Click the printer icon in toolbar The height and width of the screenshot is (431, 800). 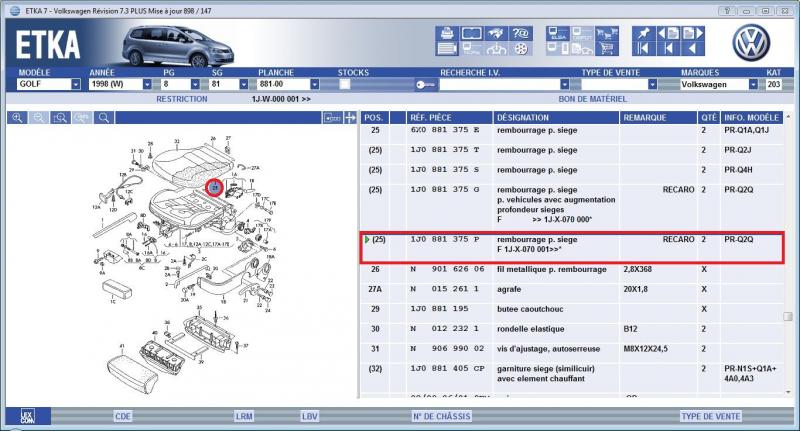[x=447, y=33]
